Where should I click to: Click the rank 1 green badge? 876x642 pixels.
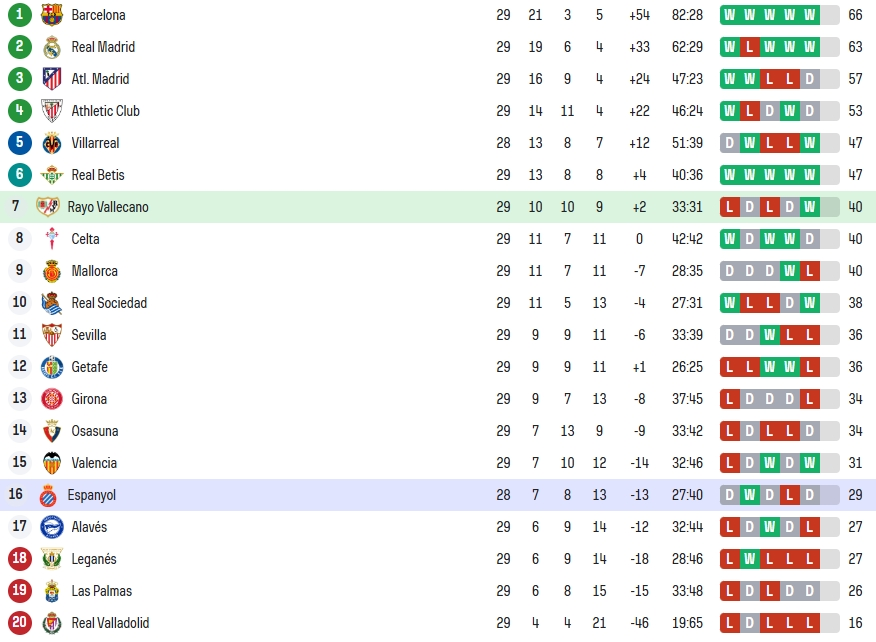[x=20, y=15]
